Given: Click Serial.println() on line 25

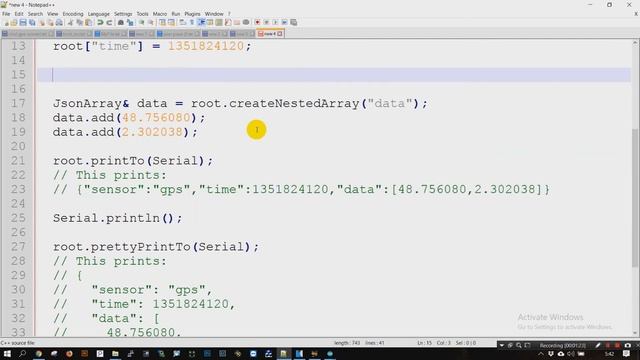Looking at the screenshot, I should pyautogui.click(x=113, y=218).
